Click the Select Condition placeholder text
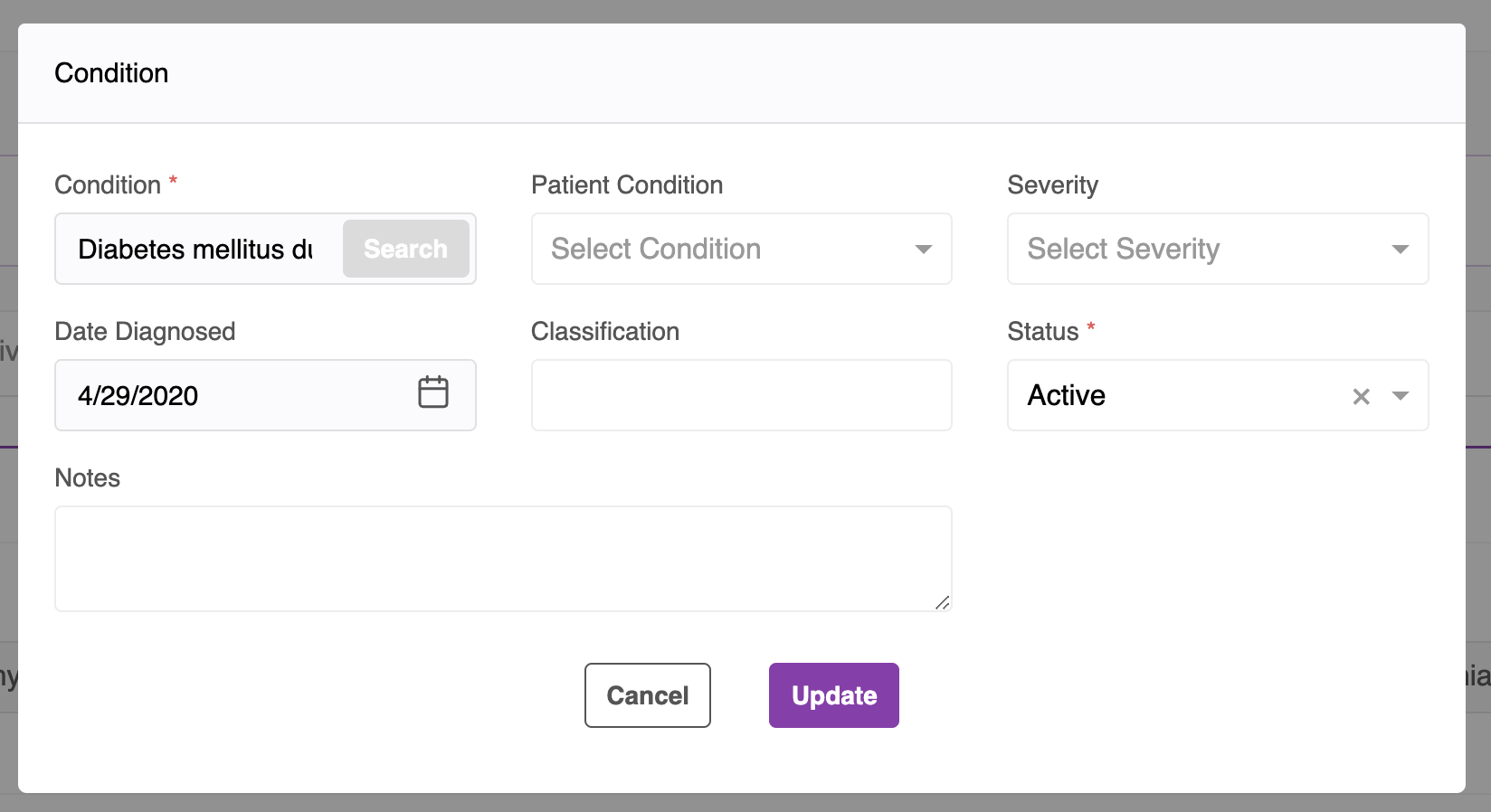 coord(656,250)
